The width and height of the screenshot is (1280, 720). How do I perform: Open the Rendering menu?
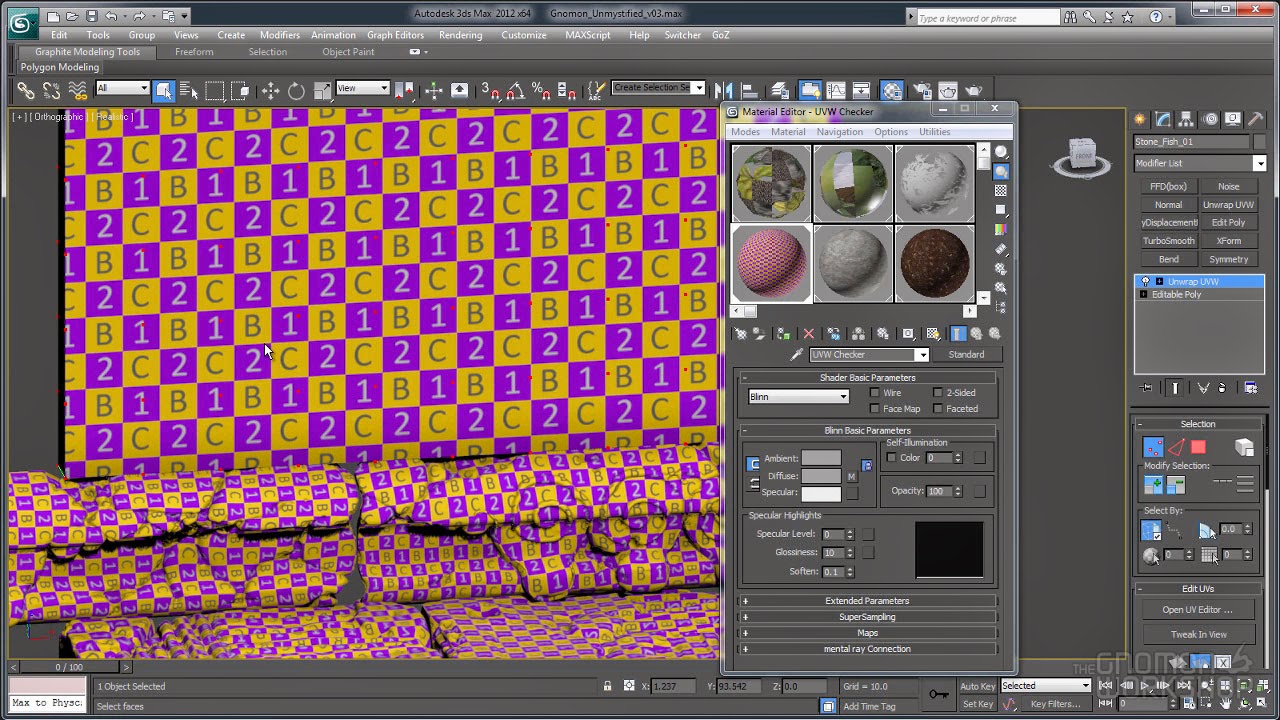(460, 35)
